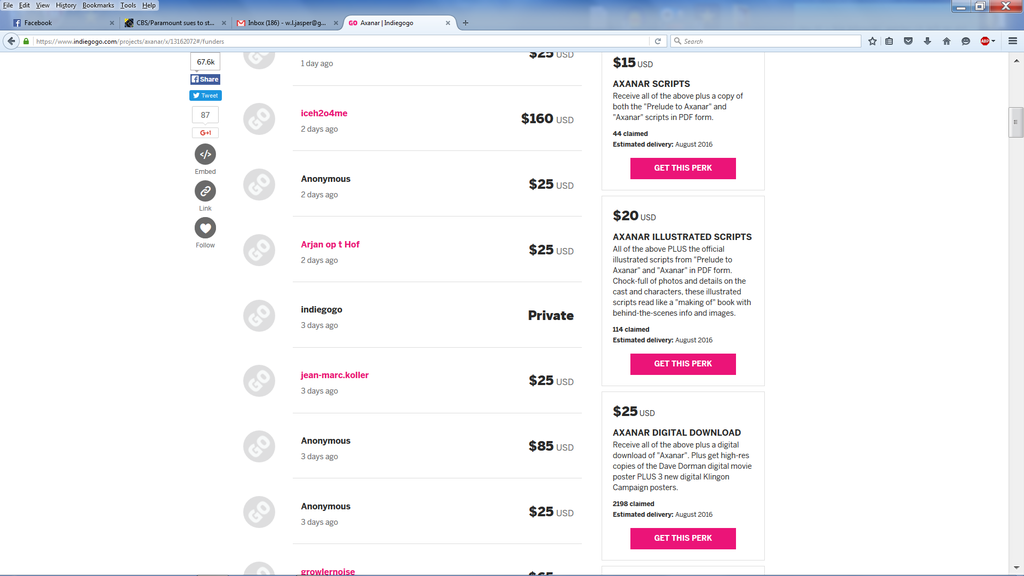
Task: Open the Bookmarks menu
Action: (x=98, y=5)
